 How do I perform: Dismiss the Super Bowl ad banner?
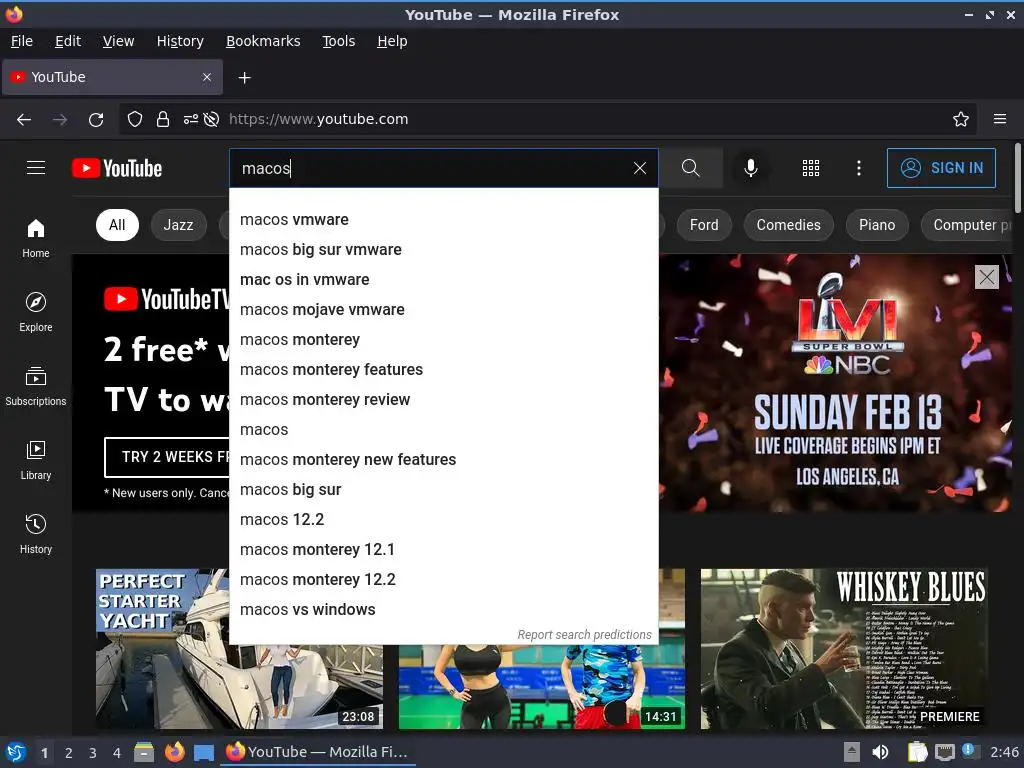point(987,277)
